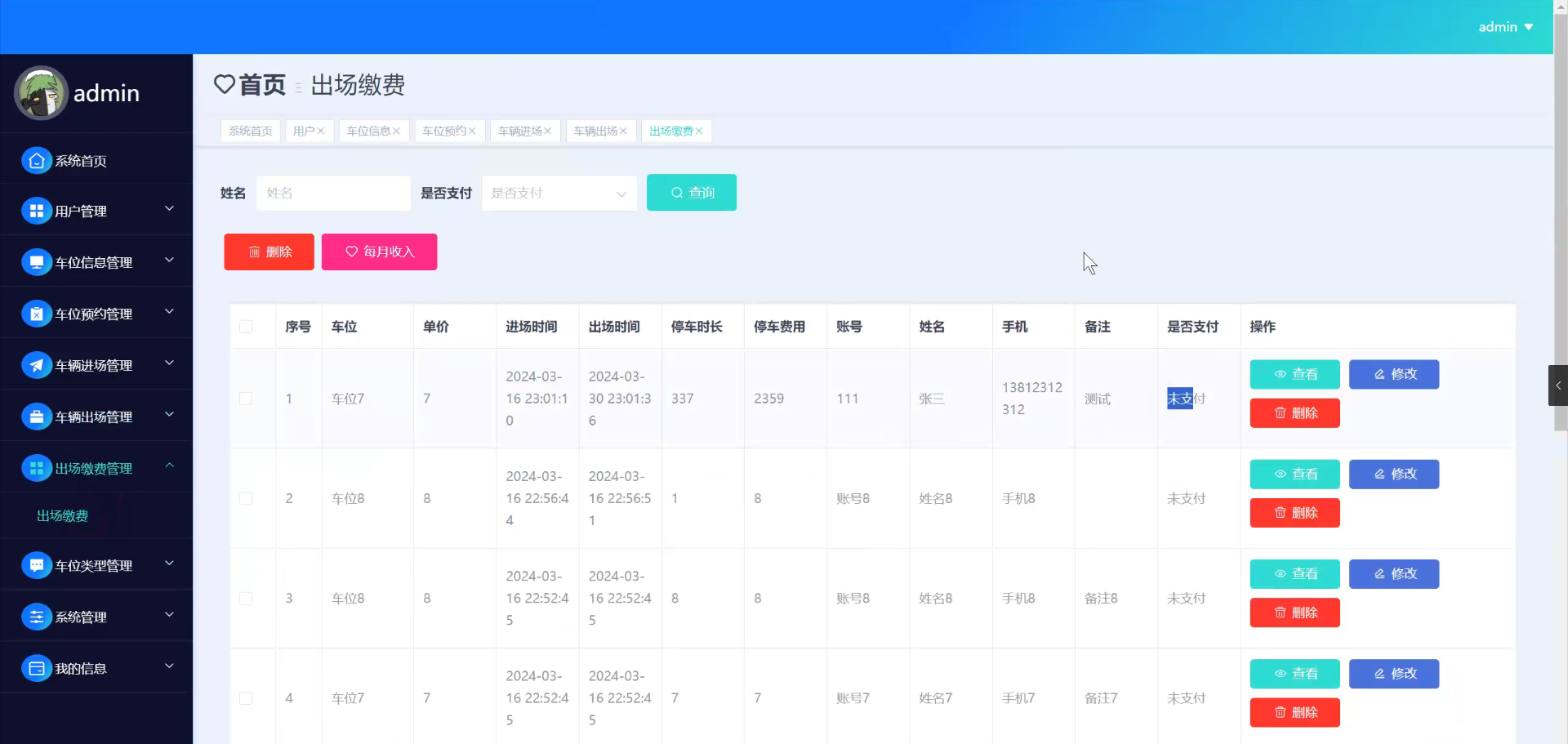Click the phone number 13812312312 cell
This screenshot has width=1568, height=744.
point(1032,399)
